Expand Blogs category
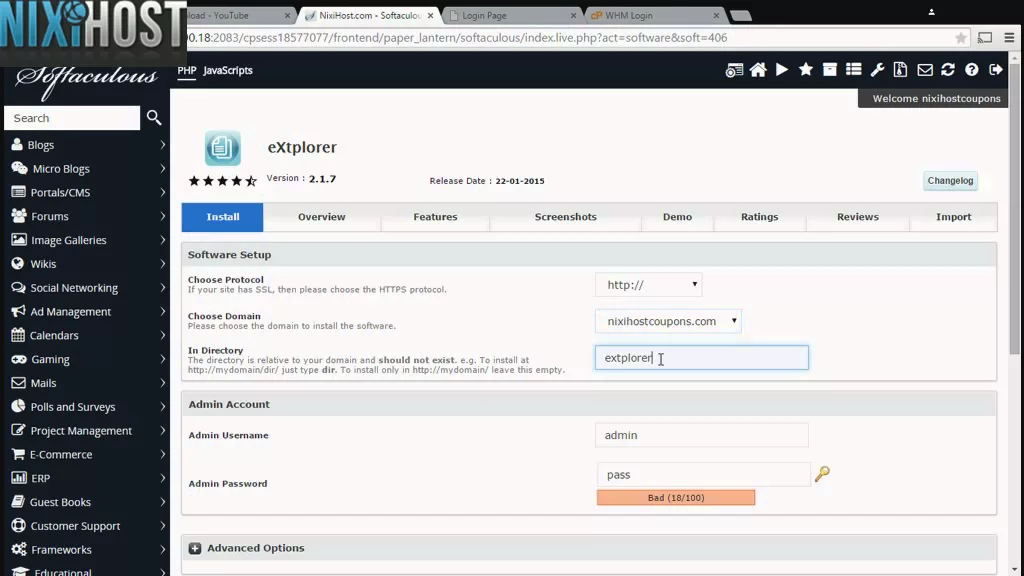The image size is (1024, 576). pyautogui.click(x=88, y=145)
